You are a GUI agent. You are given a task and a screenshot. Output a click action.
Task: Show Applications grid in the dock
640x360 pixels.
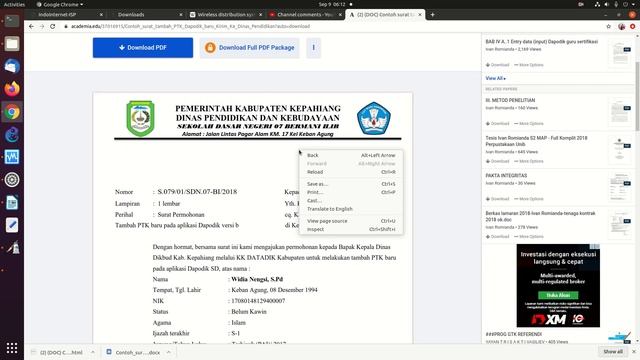(12, 348)
